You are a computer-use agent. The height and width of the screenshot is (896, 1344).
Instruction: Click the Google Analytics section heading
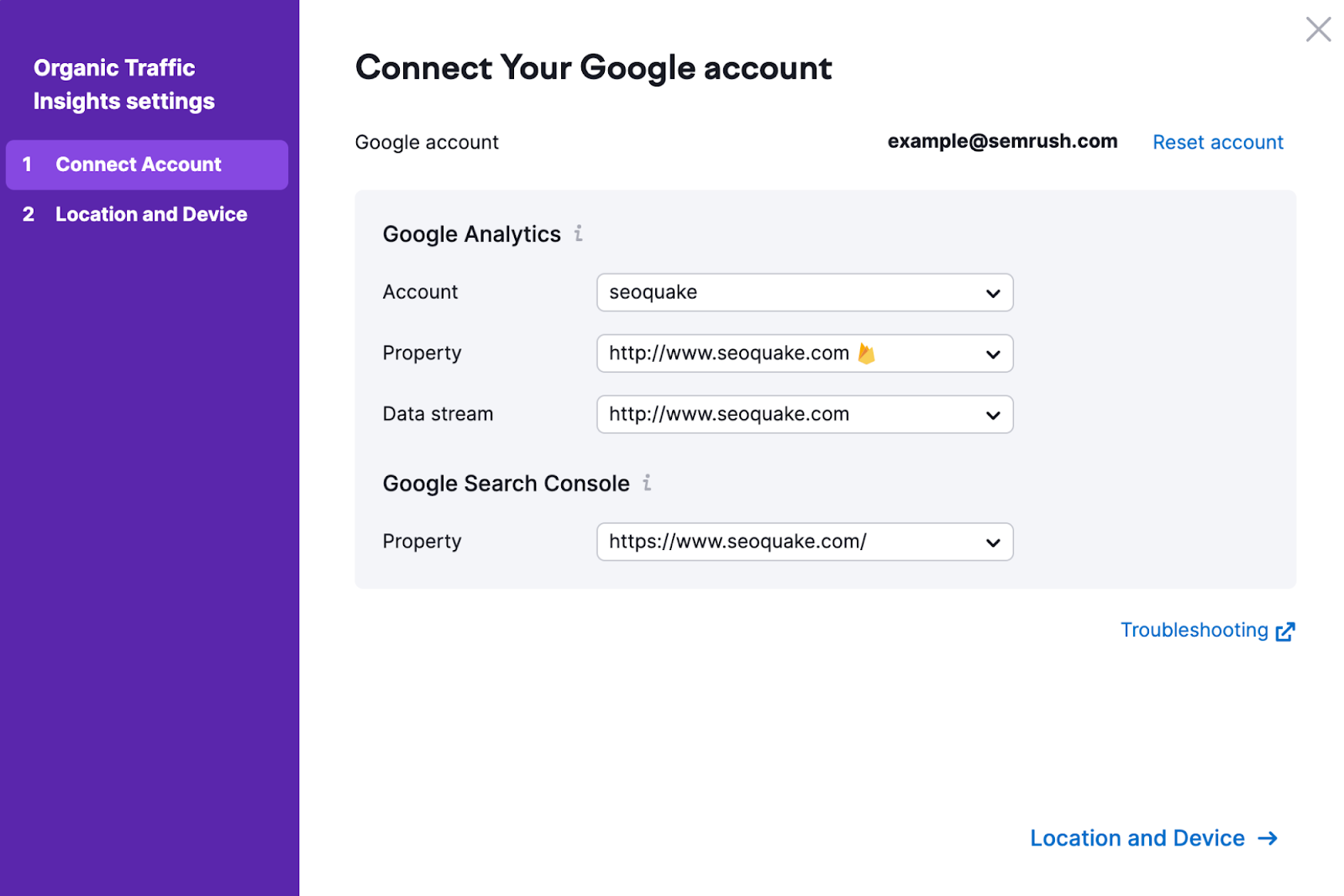[471, 234]
